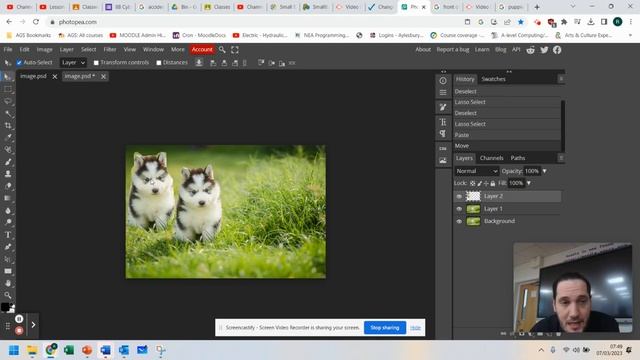640x360 pixels.
Task: Hide the Background layer eye icon
Action: coord(459,221)
